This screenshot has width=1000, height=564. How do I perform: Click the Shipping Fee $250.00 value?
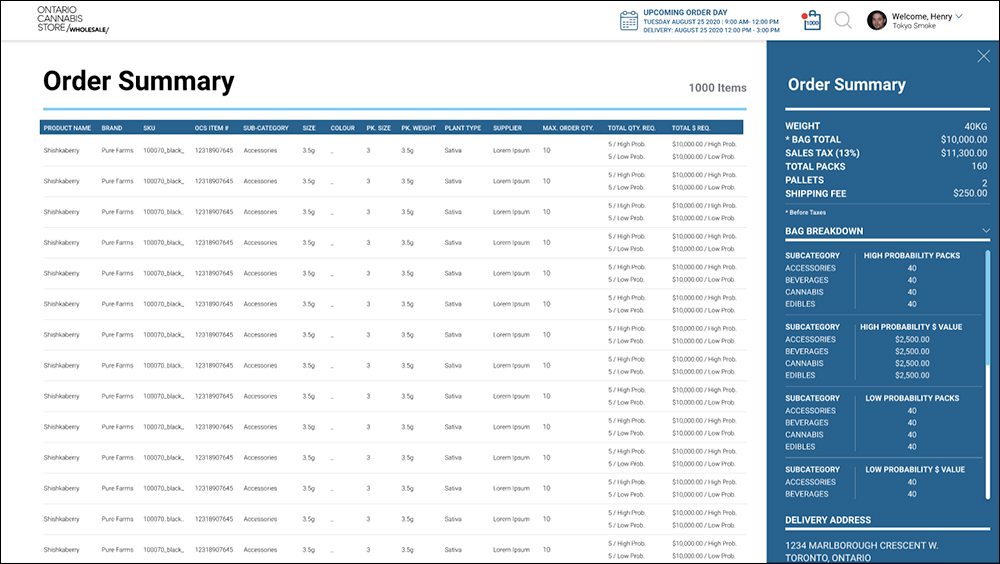coord(970,193)
